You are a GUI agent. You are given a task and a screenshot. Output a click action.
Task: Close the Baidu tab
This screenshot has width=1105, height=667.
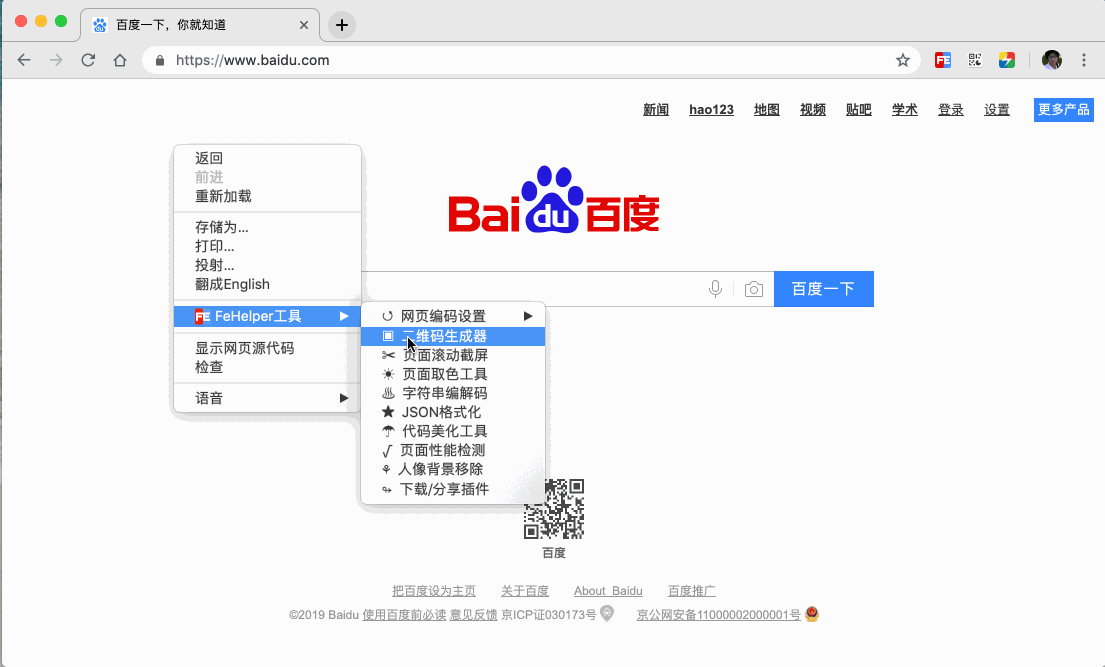(304, 25)
